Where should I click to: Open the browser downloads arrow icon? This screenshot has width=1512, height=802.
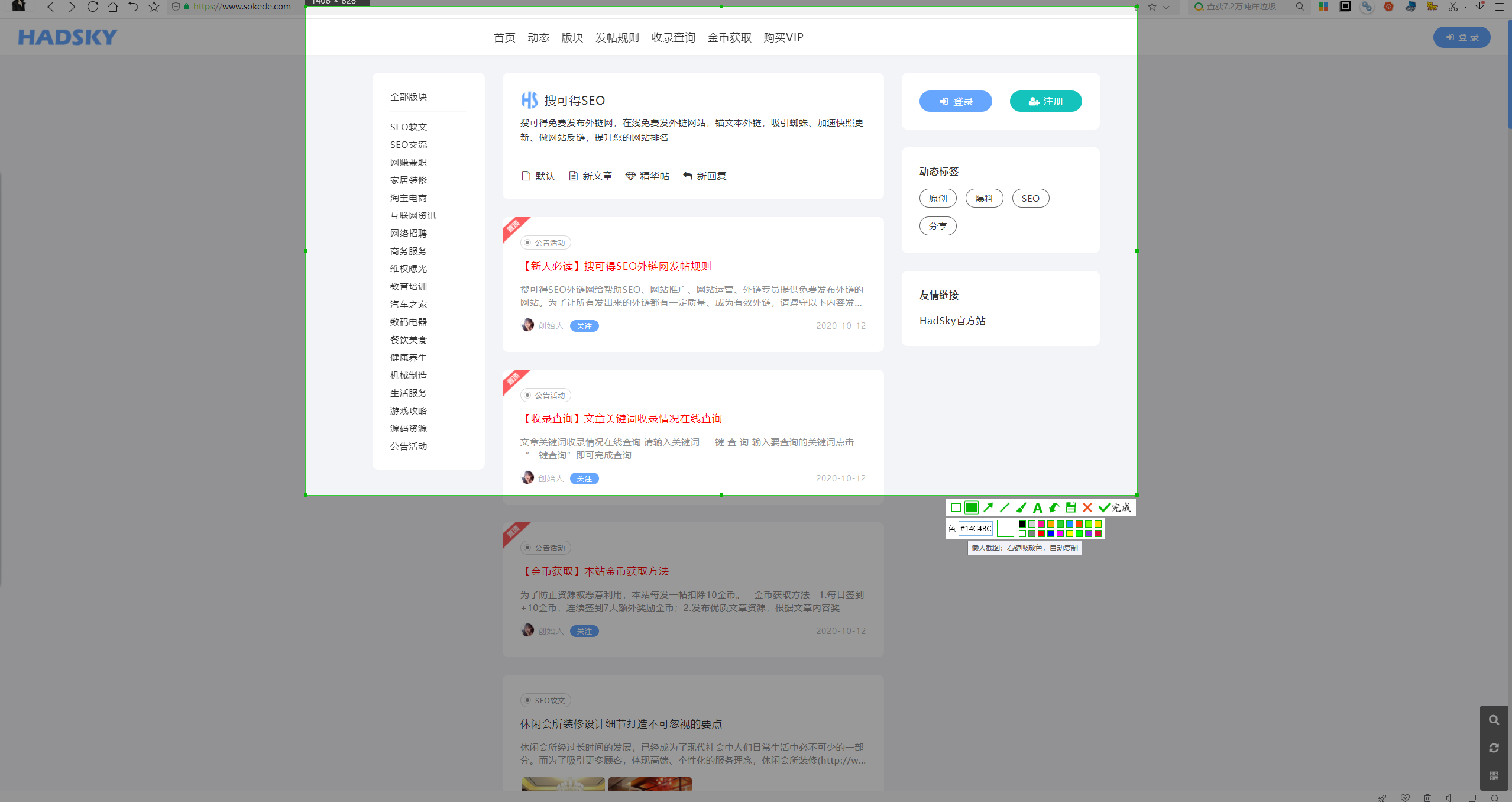(1479, 7)
